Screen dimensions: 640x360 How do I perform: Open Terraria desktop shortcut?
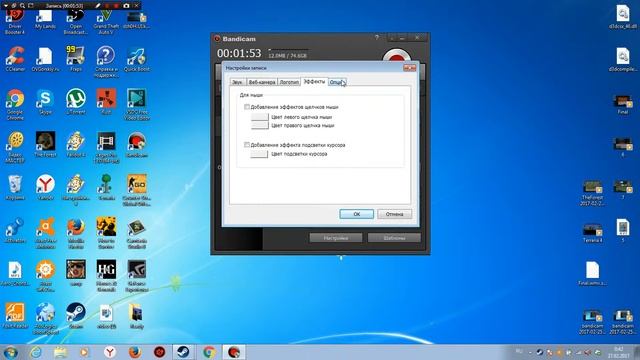coord(106,188)
